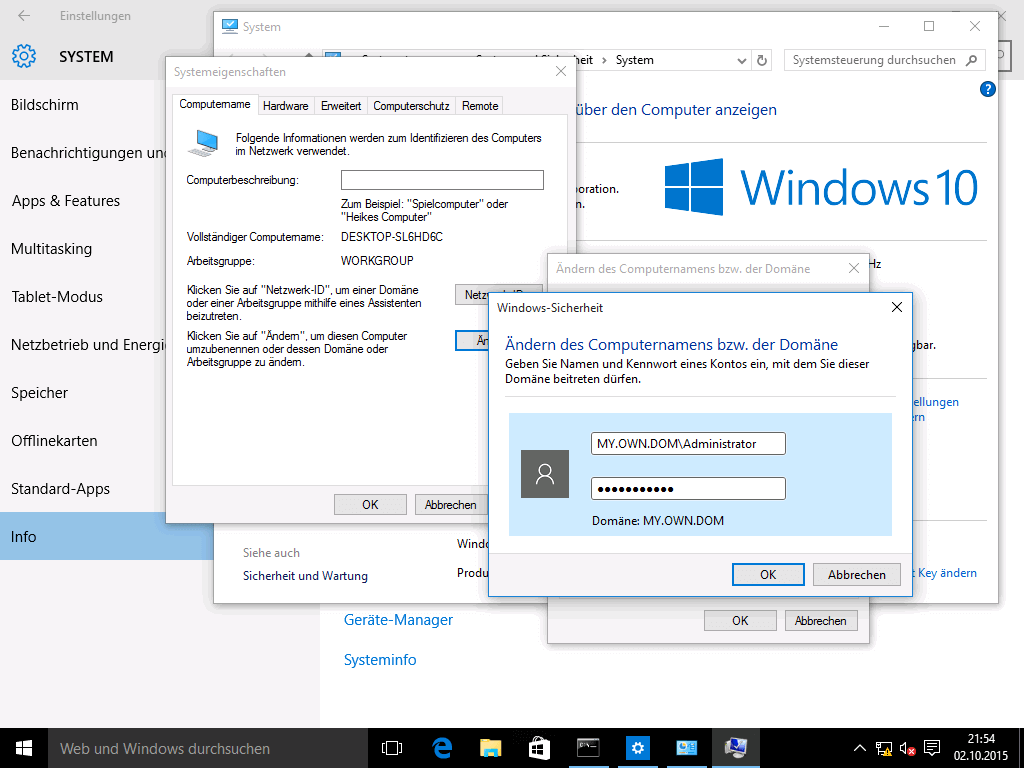This screenshot has height=768, width=1024.
Task: Close the Ändern des Computernamens dialog
Action: pyautogui.click(x=854, y=268)
